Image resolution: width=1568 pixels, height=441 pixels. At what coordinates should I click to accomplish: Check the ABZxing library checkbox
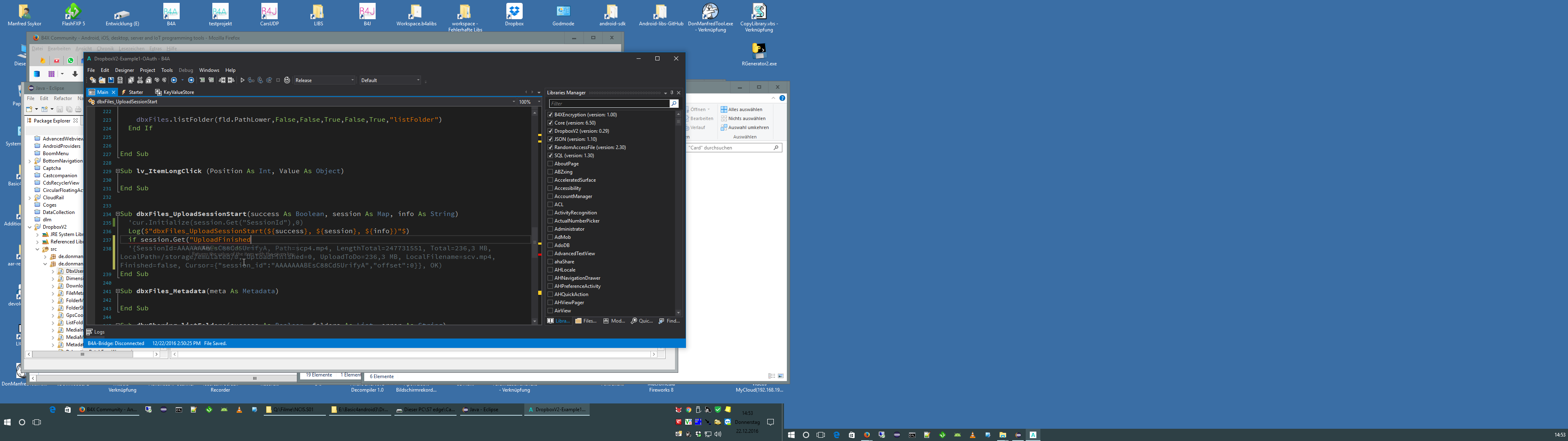click(550, 172)
